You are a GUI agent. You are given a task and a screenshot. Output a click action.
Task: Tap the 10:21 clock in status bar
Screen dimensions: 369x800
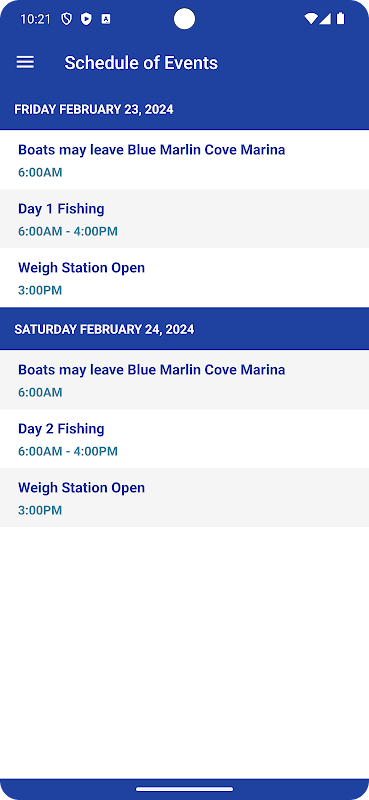pyautogui.click(x=36, y=19)
